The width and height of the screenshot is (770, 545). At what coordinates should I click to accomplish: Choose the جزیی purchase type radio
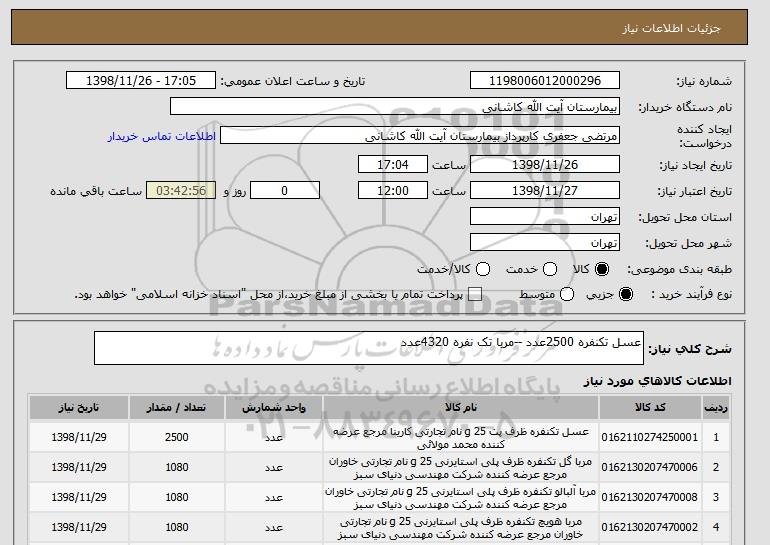626,295
